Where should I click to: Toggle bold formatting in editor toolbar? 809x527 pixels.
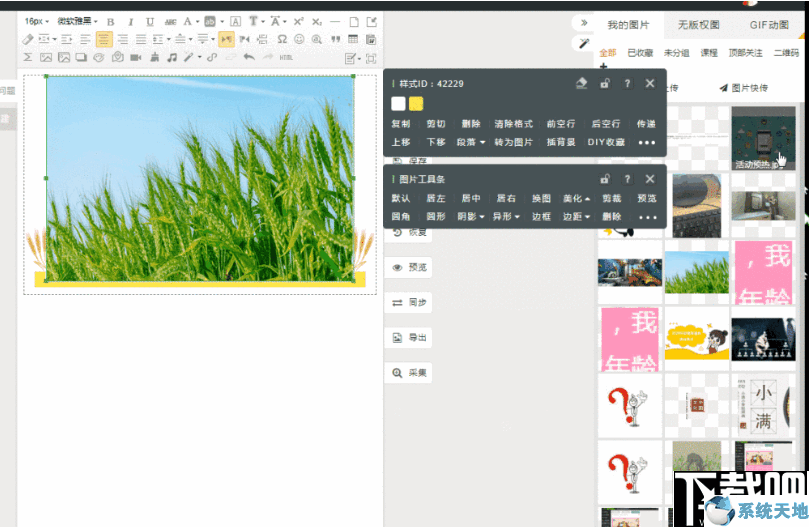(x=110, y=22)
